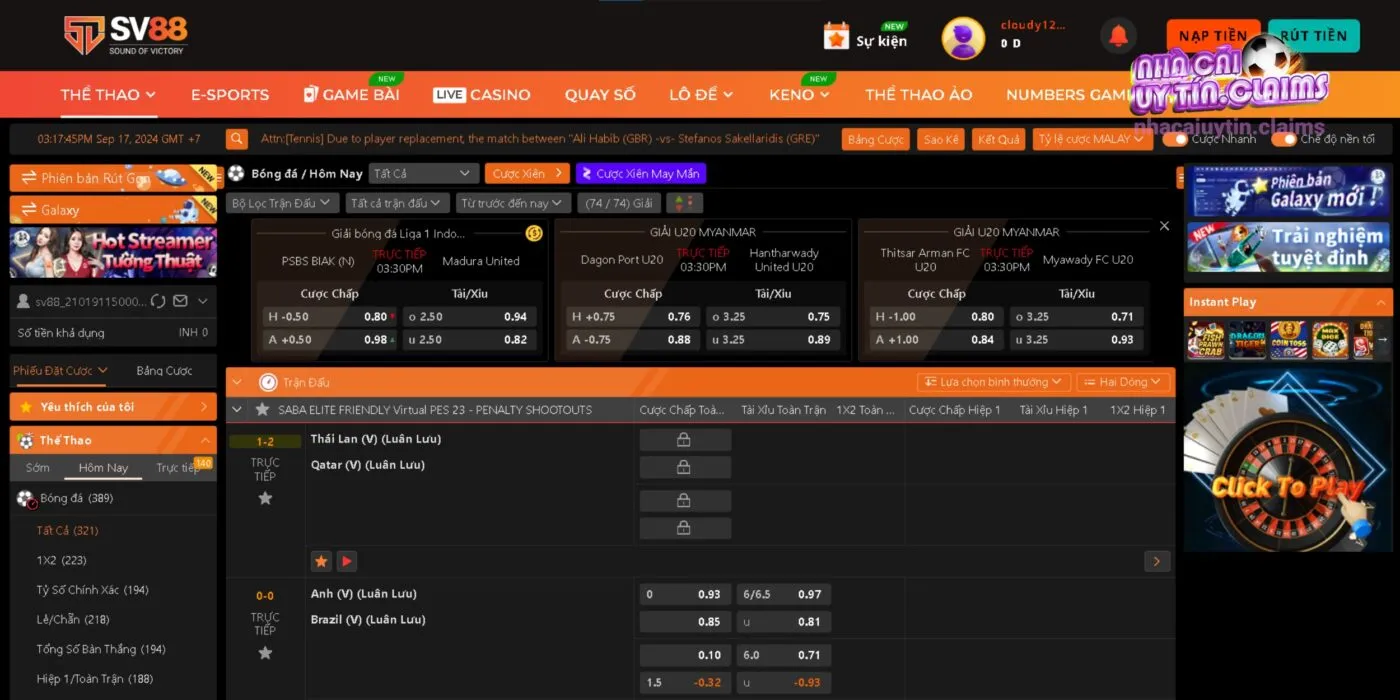Play live stream for Thái Lan vs Qatar
This screenshot has height=700, width=1400.
coord(346,561)
